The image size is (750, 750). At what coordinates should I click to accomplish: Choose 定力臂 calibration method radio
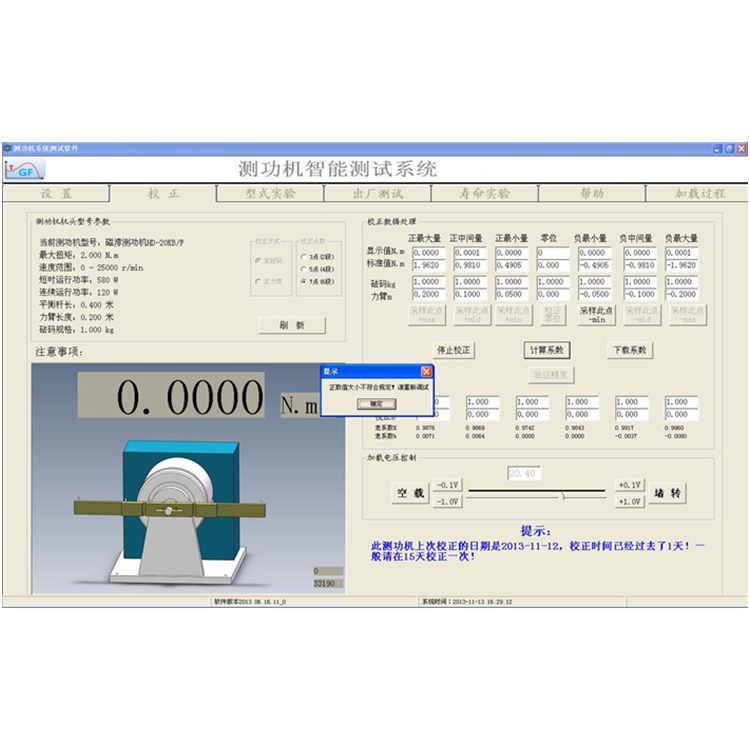(x=258, y=282)
